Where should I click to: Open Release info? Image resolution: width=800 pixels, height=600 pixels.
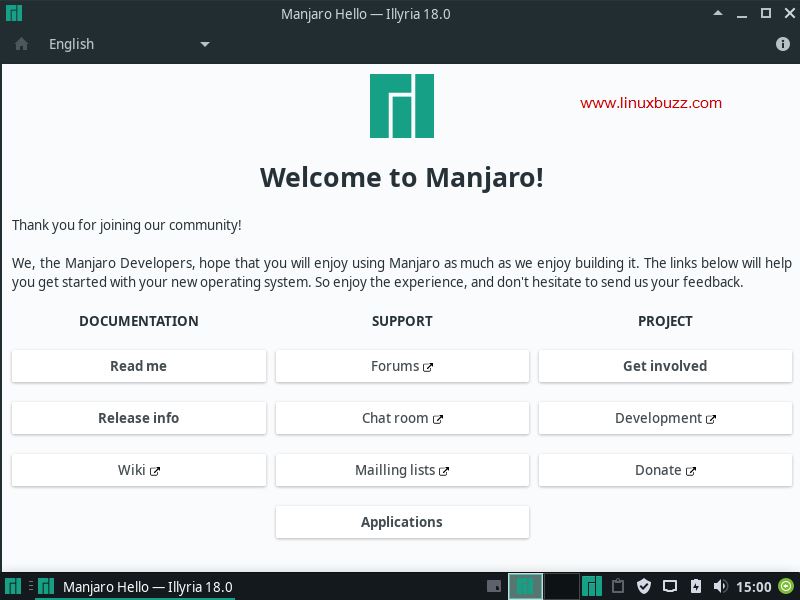click(139, 418)
